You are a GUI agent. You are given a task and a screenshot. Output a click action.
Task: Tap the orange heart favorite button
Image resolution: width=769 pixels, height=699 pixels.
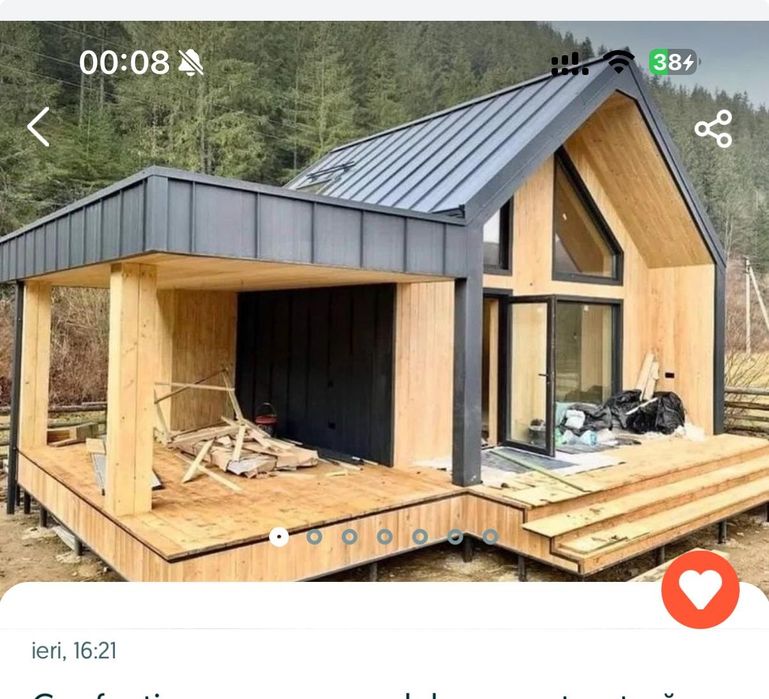click(700, 589)
